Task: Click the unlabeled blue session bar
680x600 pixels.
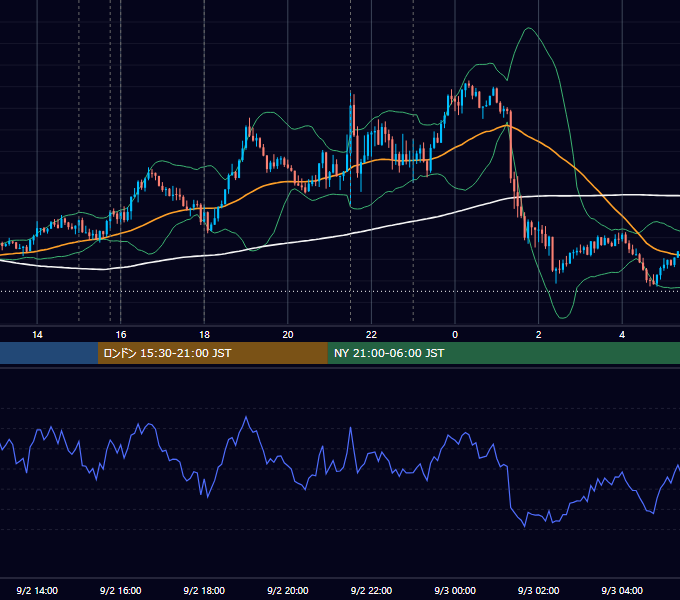Action: [49, 353]
